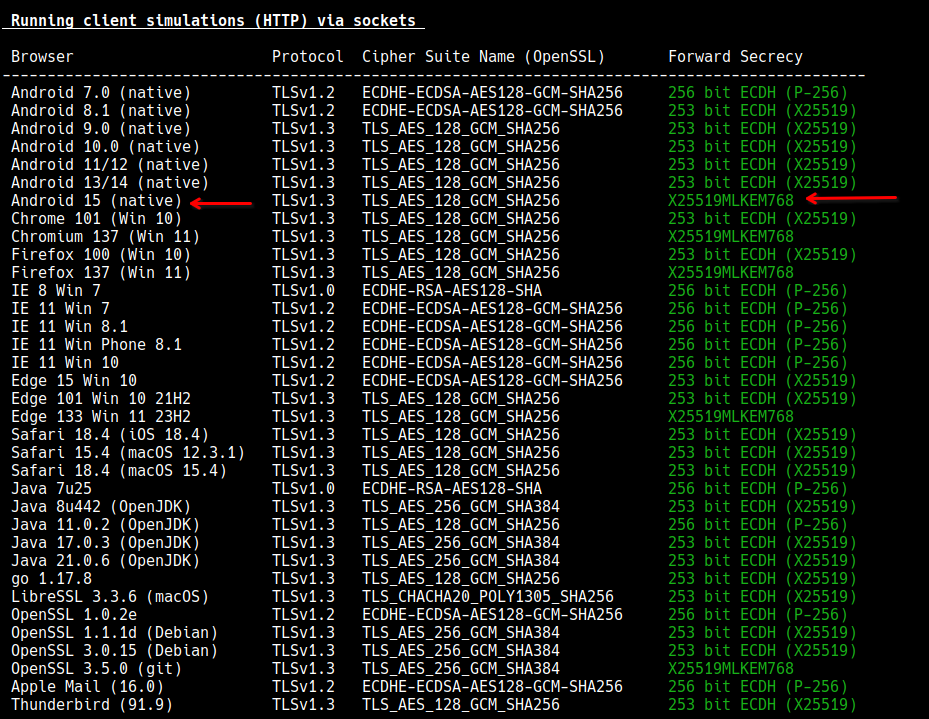Select TLS_AES_256_GCM_SHA384 in Java 8u442 row
Screen dimensions: 929x719
click(461, 507)
